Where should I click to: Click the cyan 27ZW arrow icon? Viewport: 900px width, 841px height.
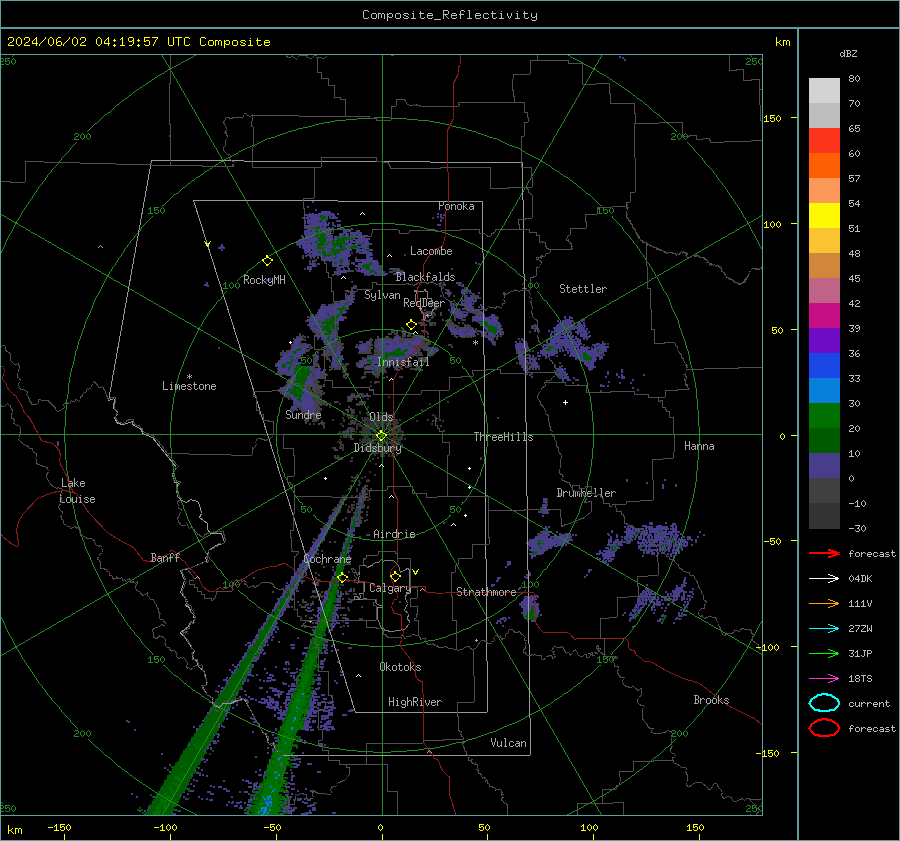[x=824, y=629]
